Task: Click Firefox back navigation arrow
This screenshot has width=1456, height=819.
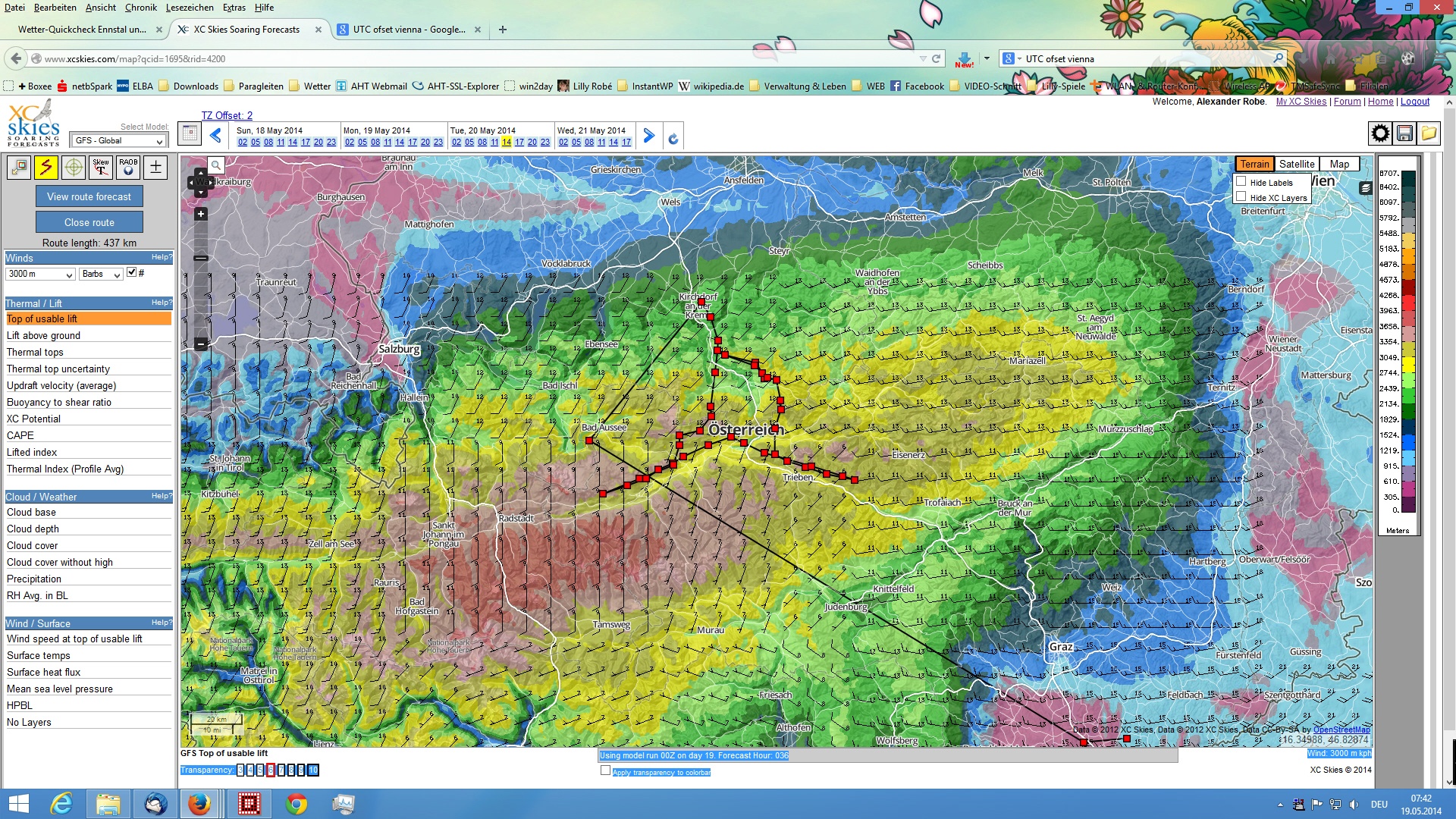Action: click(16, 58)
